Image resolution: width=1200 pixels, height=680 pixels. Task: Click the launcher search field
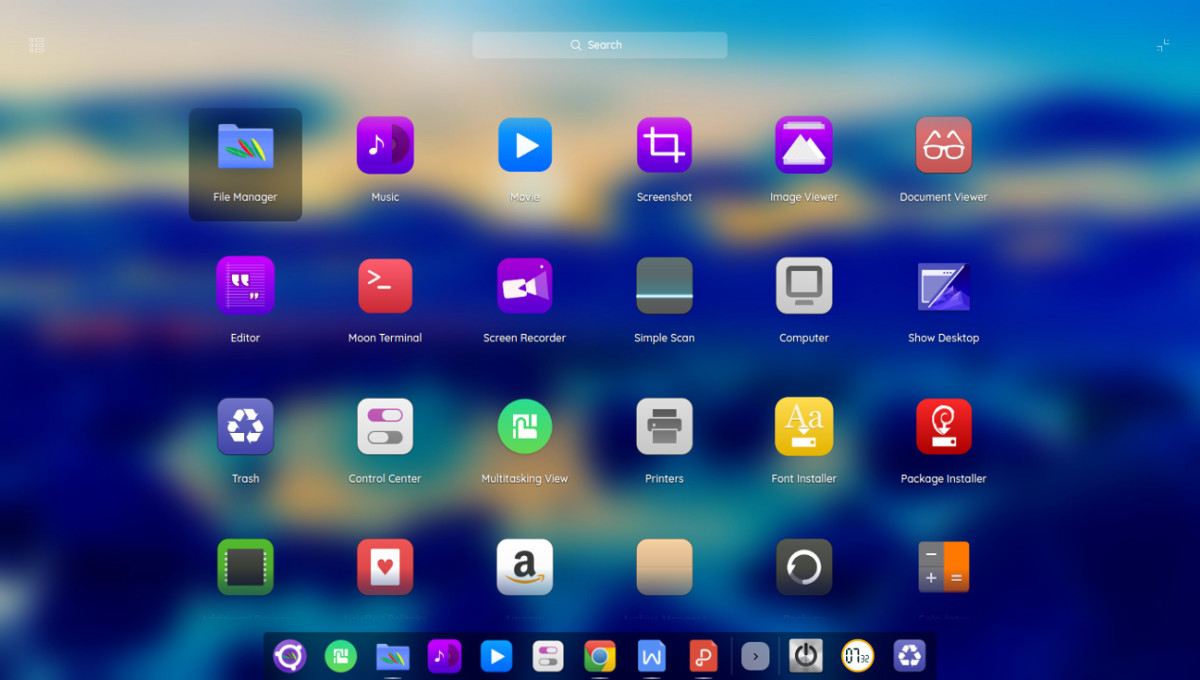pyautogui.click(x=600, y=45)
